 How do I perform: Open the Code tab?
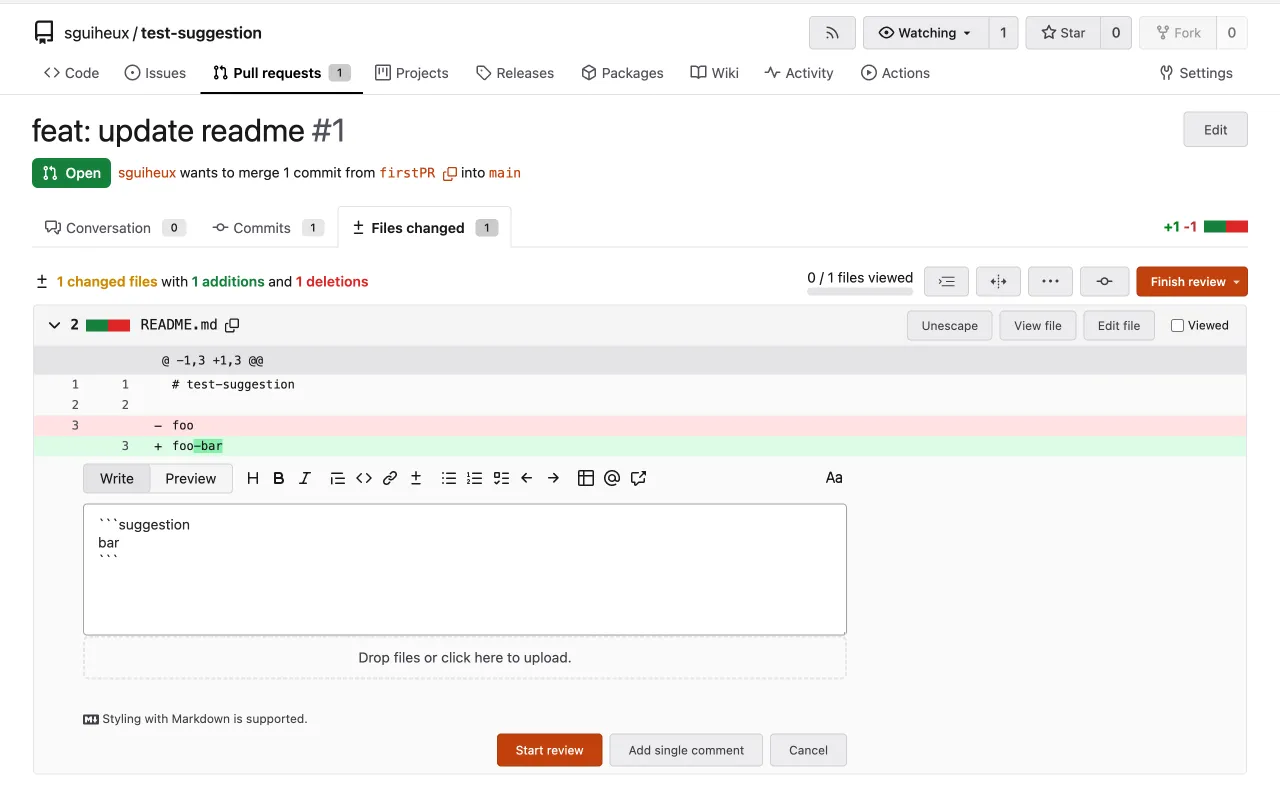coord(72,73)
